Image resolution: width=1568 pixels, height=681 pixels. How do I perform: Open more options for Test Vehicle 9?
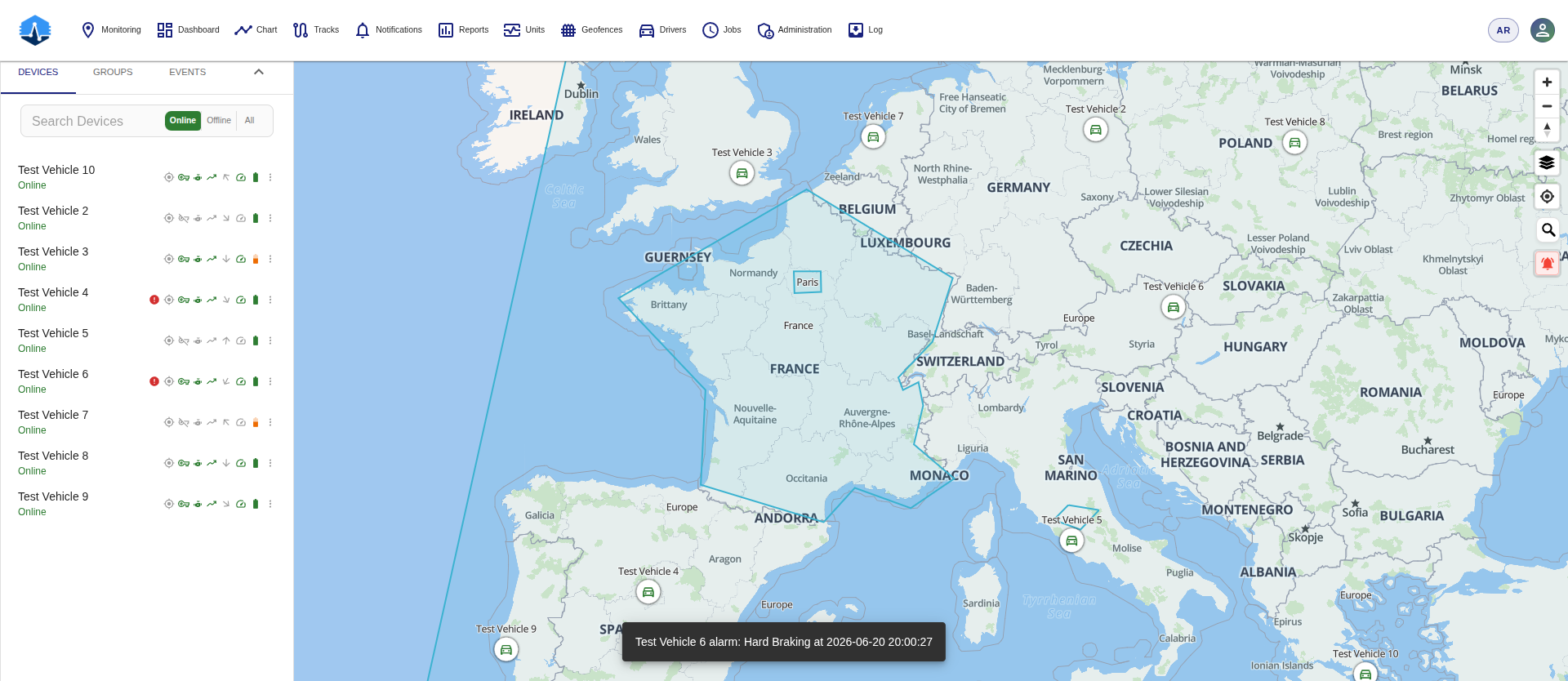(x=270, y=504)
